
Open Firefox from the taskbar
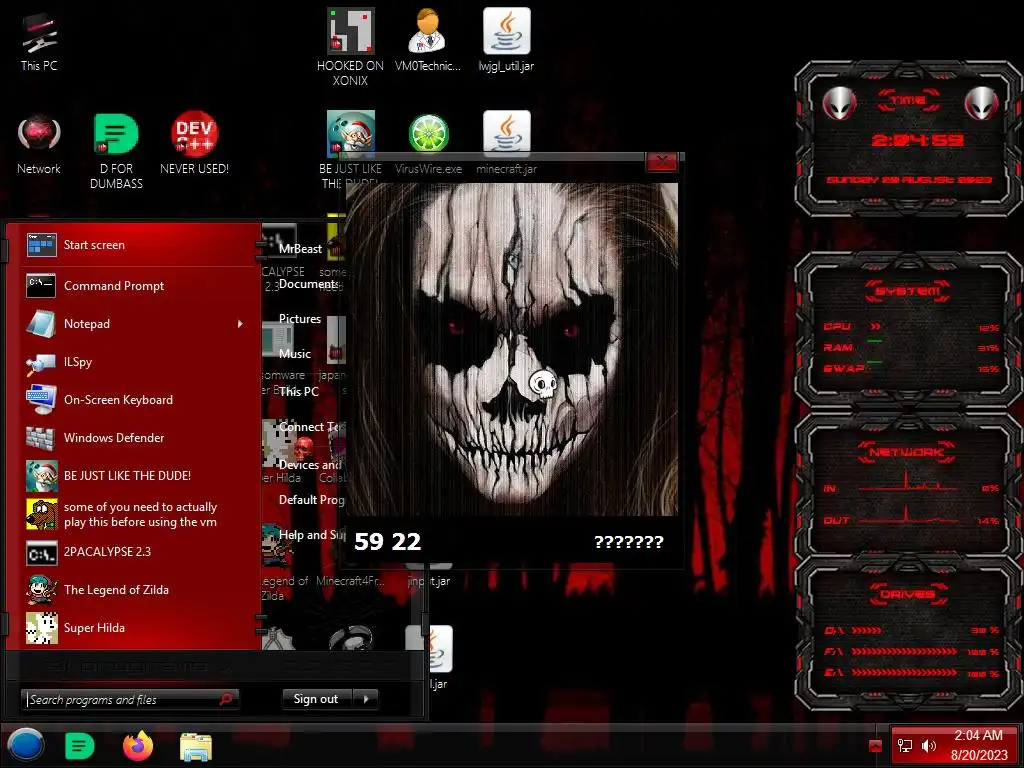(x=138, y=746)
